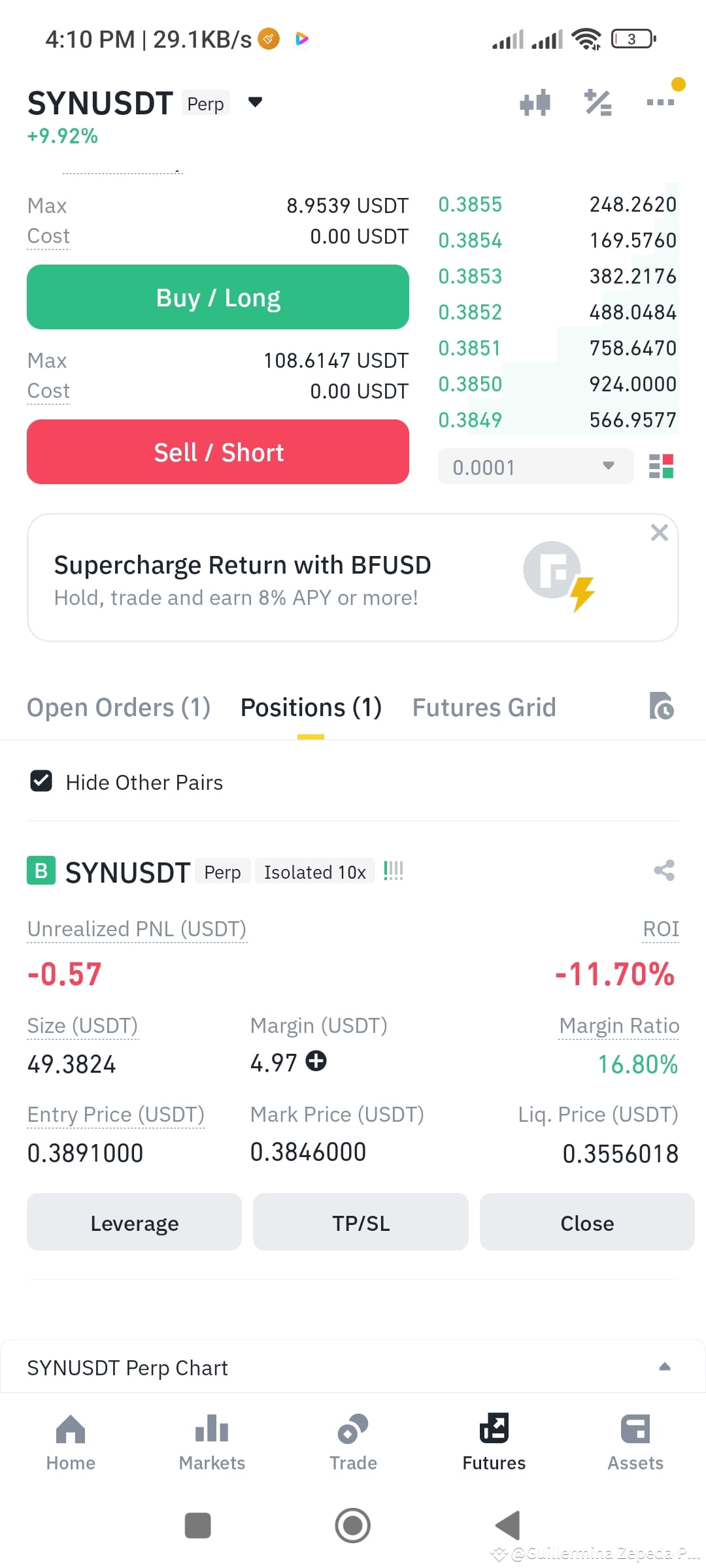This screenshot has width=706, height=1568.
Task: Go to the Assets tab
Action: 635,1443
